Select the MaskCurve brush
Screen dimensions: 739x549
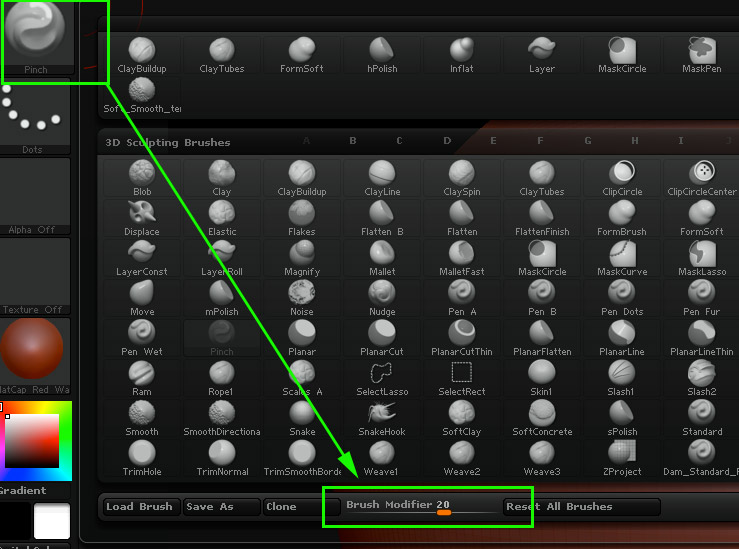coord(622,258)
